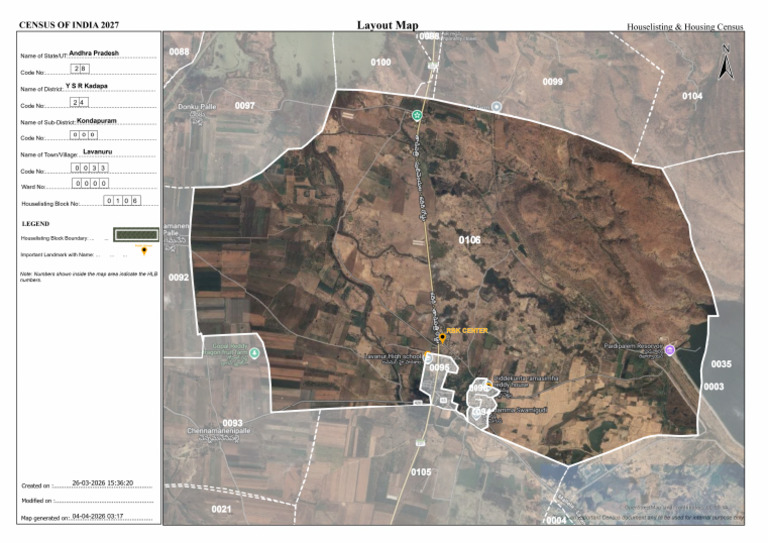Image resolution: width=768 pixels, height=543 pixels.
Task: Click the Kondapuram sub-district name
Action: tap(96, 120)
